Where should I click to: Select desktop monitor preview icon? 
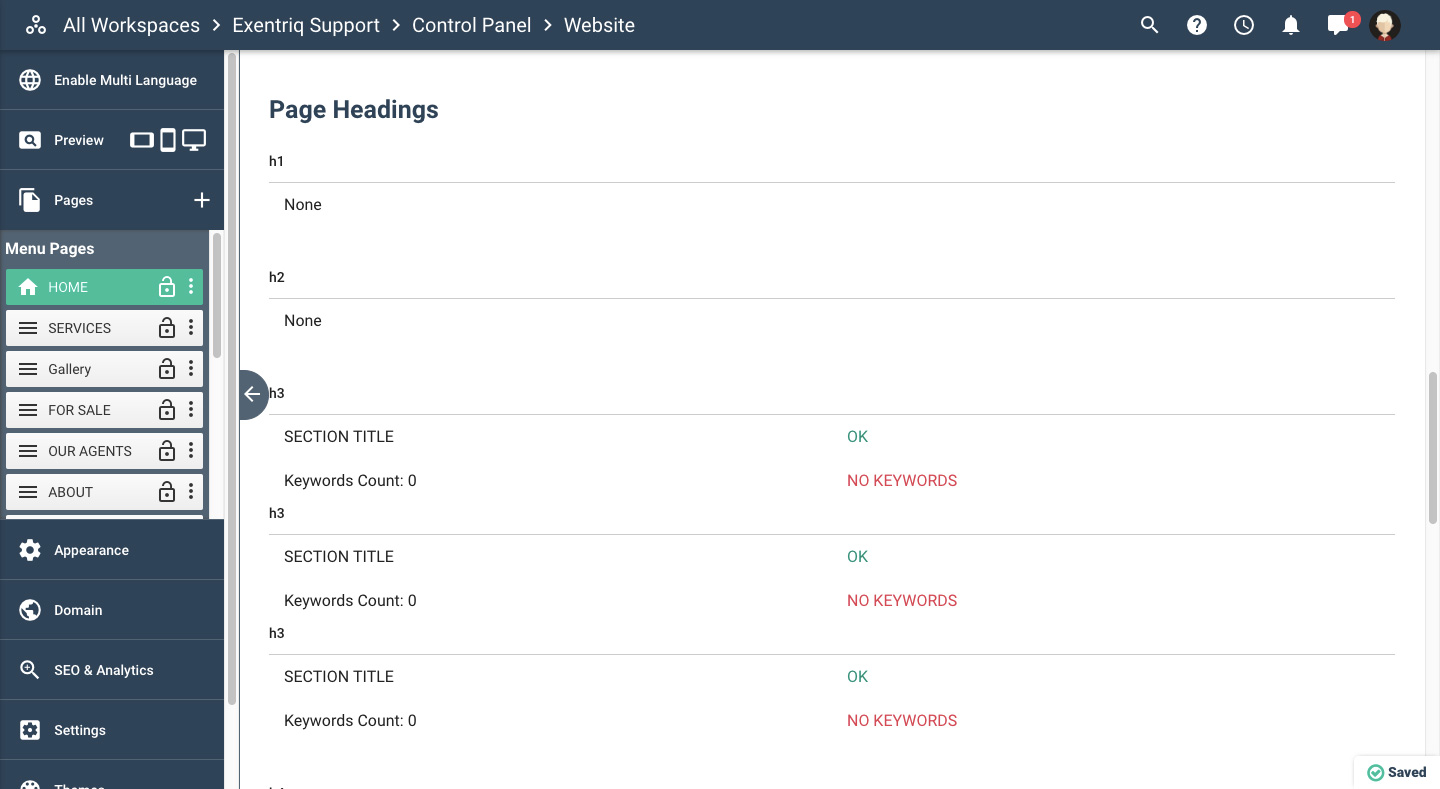point(194,140)
